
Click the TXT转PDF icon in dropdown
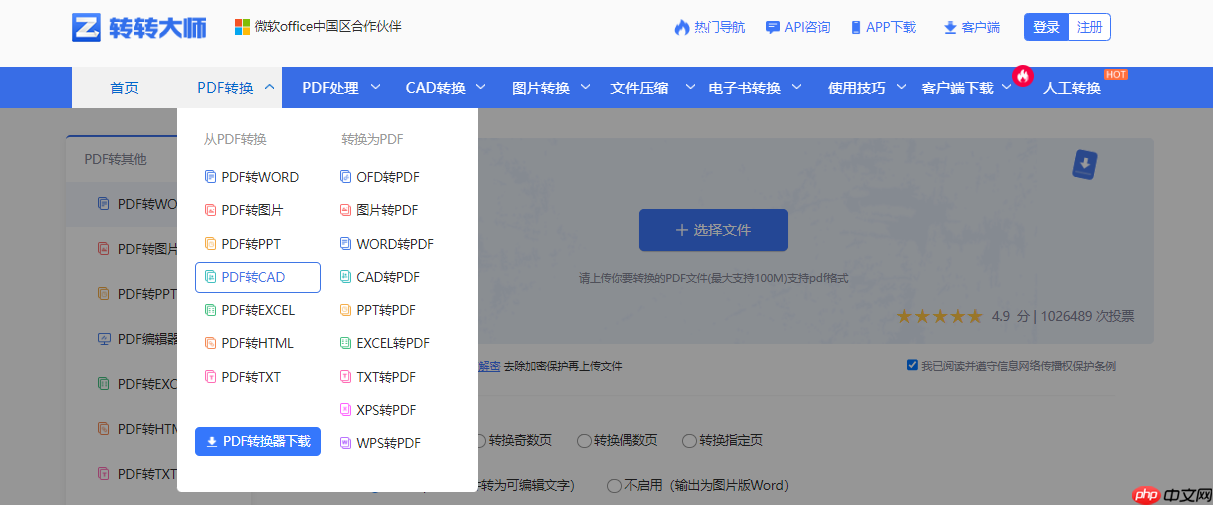point(346,377)
